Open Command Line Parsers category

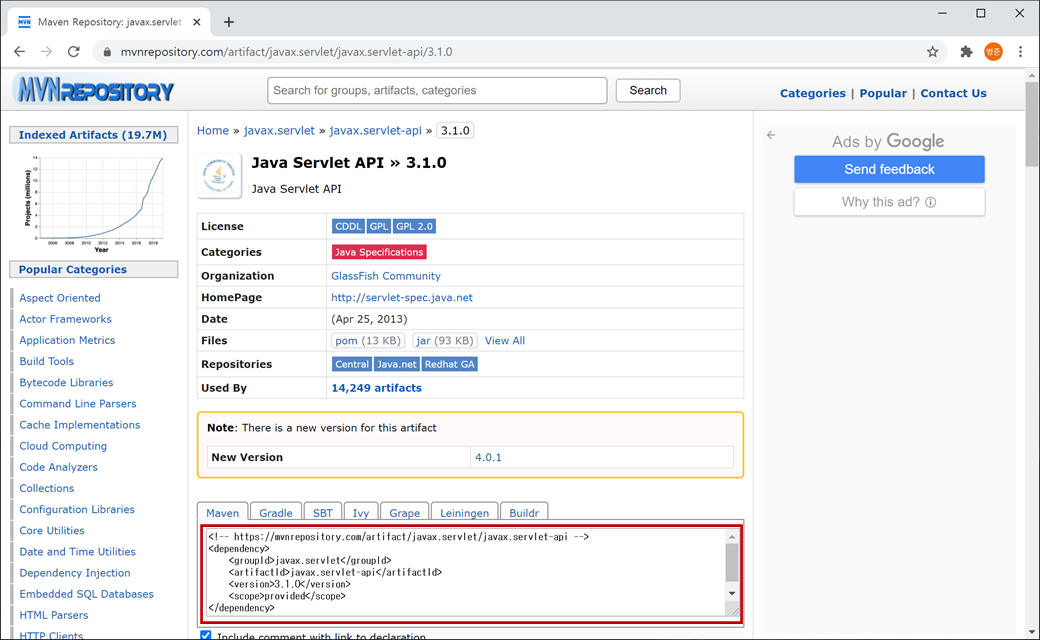pyautogui.click(x=78, y=404)
